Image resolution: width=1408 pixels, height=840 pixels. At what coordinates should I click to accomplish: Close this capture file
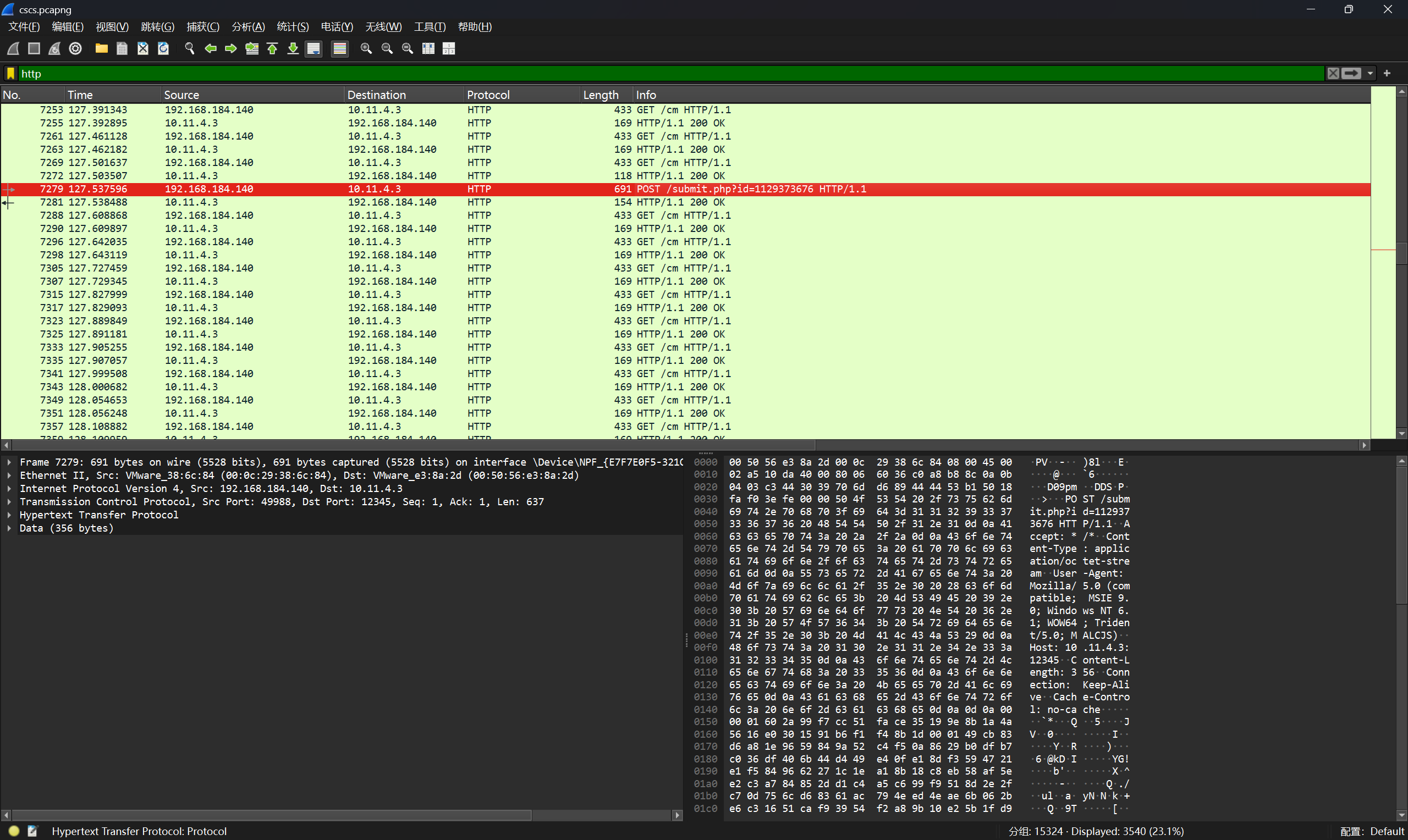[x=142, y=49]
